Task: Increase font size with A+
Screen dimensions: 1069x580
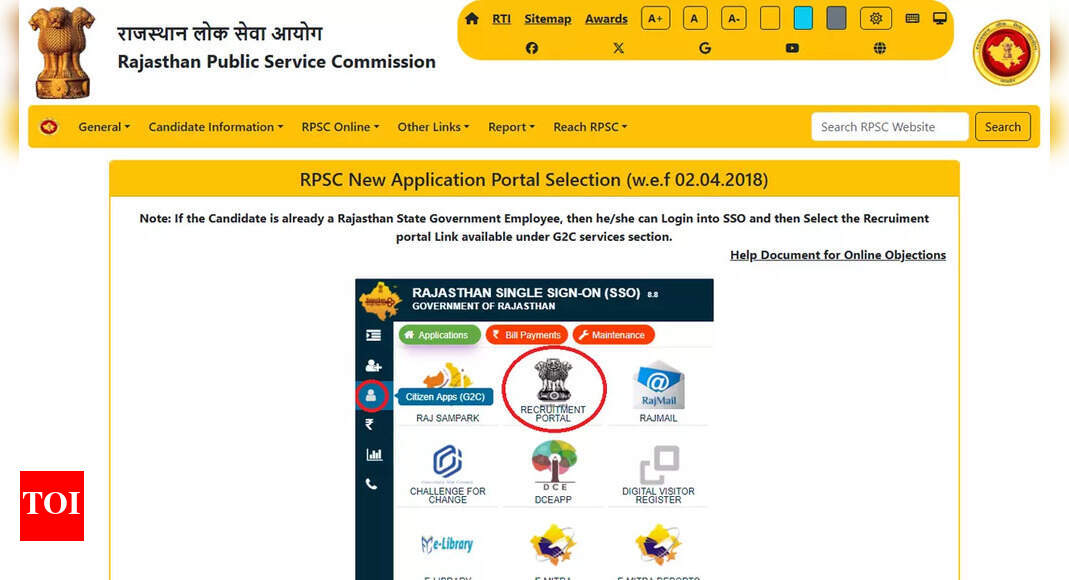Action: (x=655, y=18)
